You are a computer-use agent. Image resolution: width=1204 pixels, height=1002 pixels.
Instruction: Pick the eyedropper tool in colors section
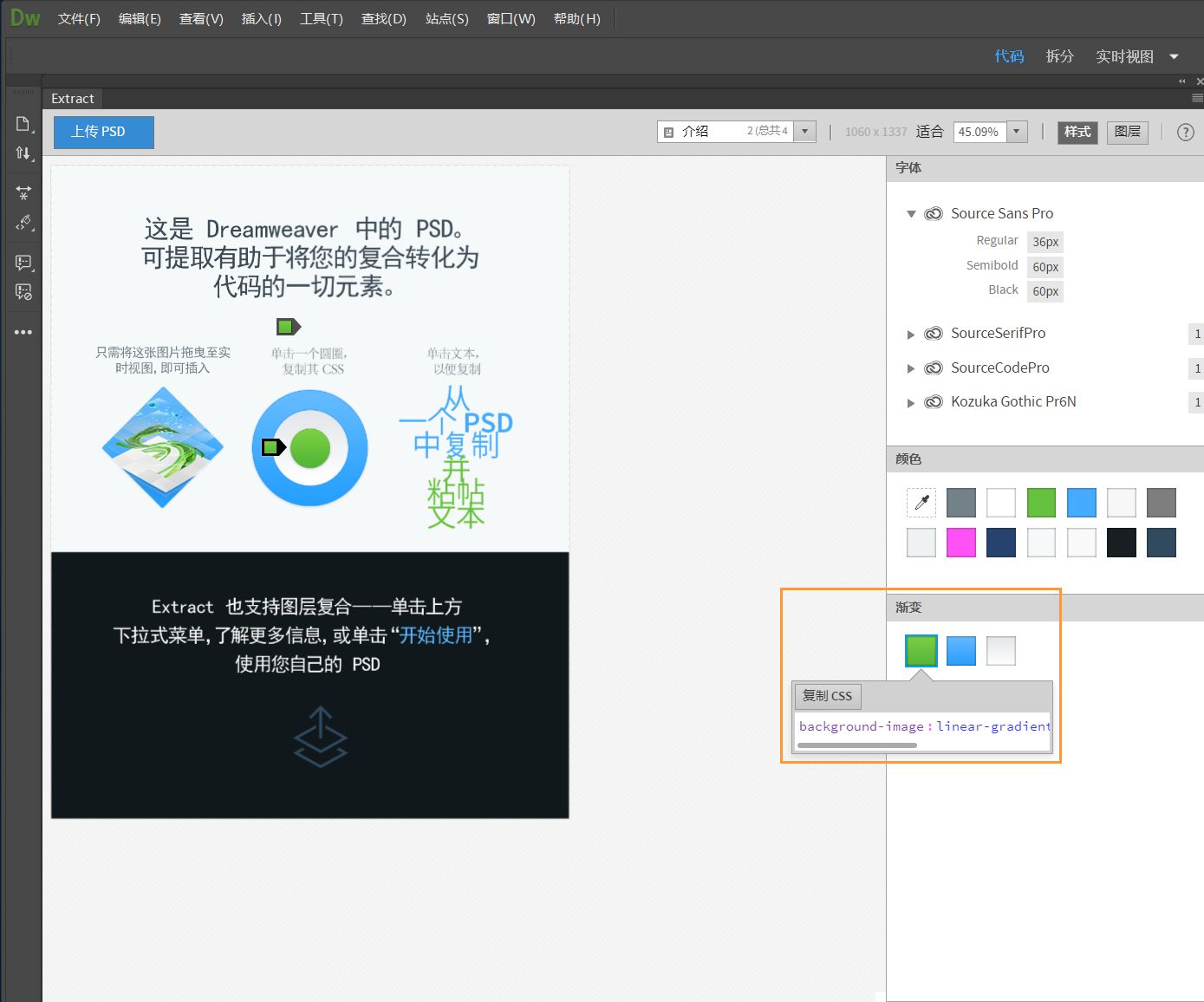(x=921, y=503)
